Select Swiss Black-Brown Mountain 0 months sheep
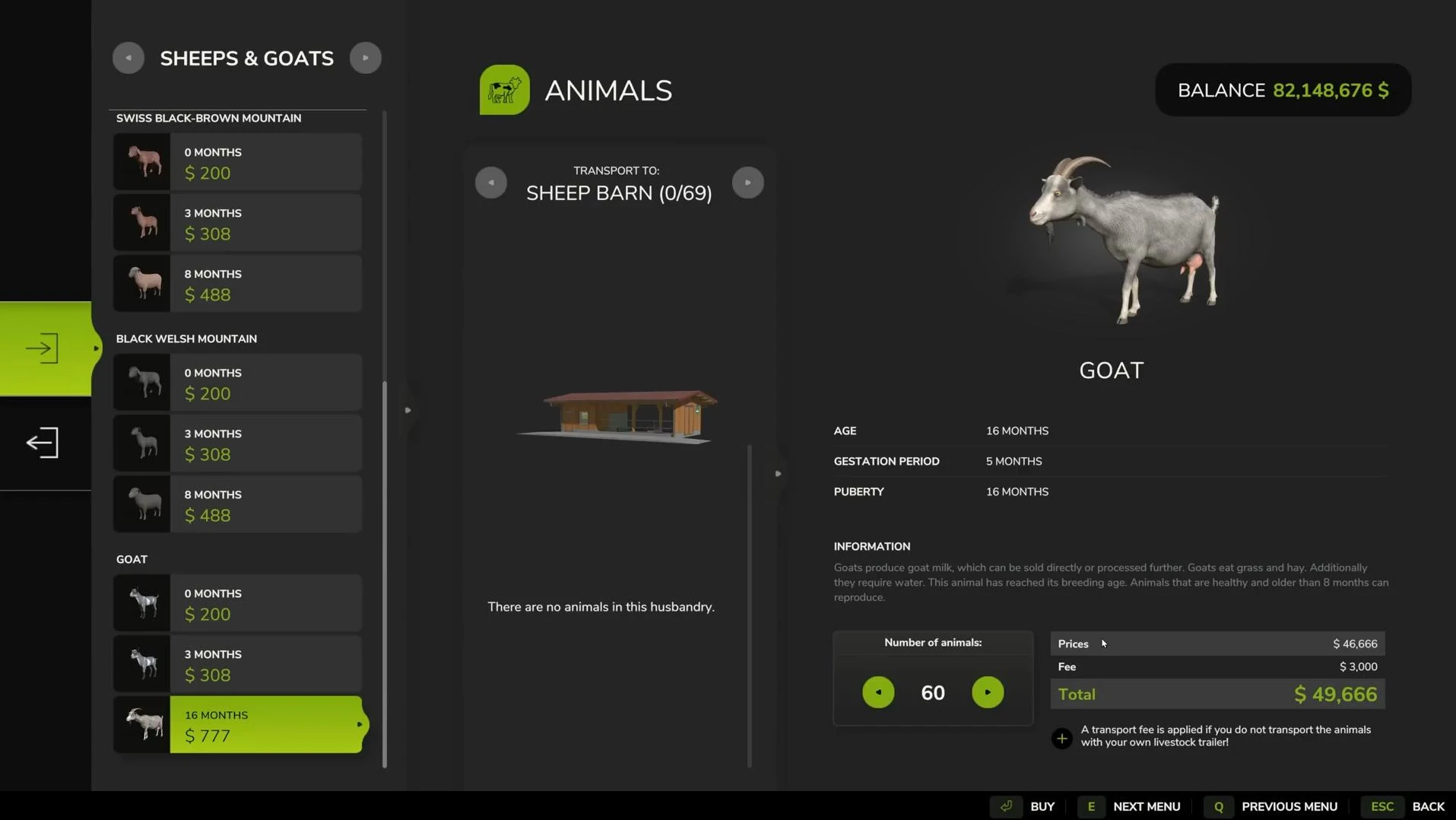The height and width of the screenshot is (820, 1456). 238,162
